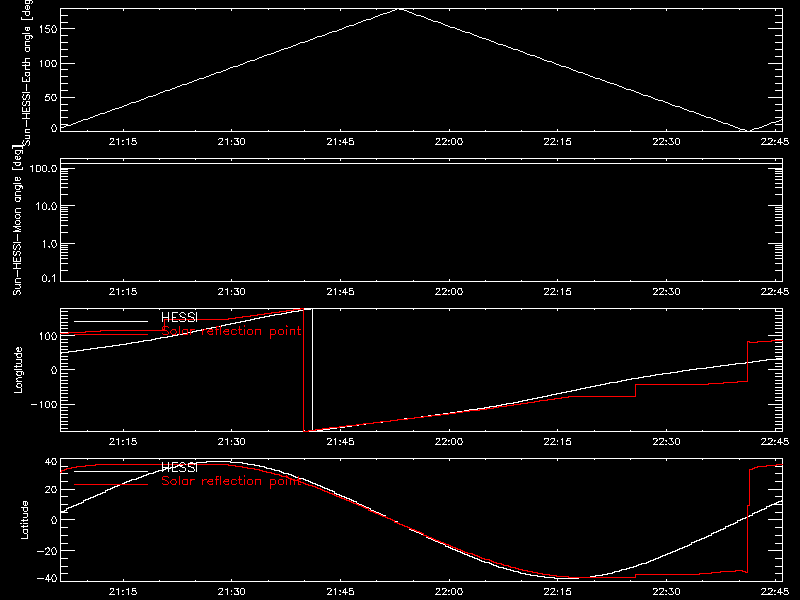800x600 pixels.
Task: Click white vertical wrap line in Longitude plot
Action: point(312,370)
